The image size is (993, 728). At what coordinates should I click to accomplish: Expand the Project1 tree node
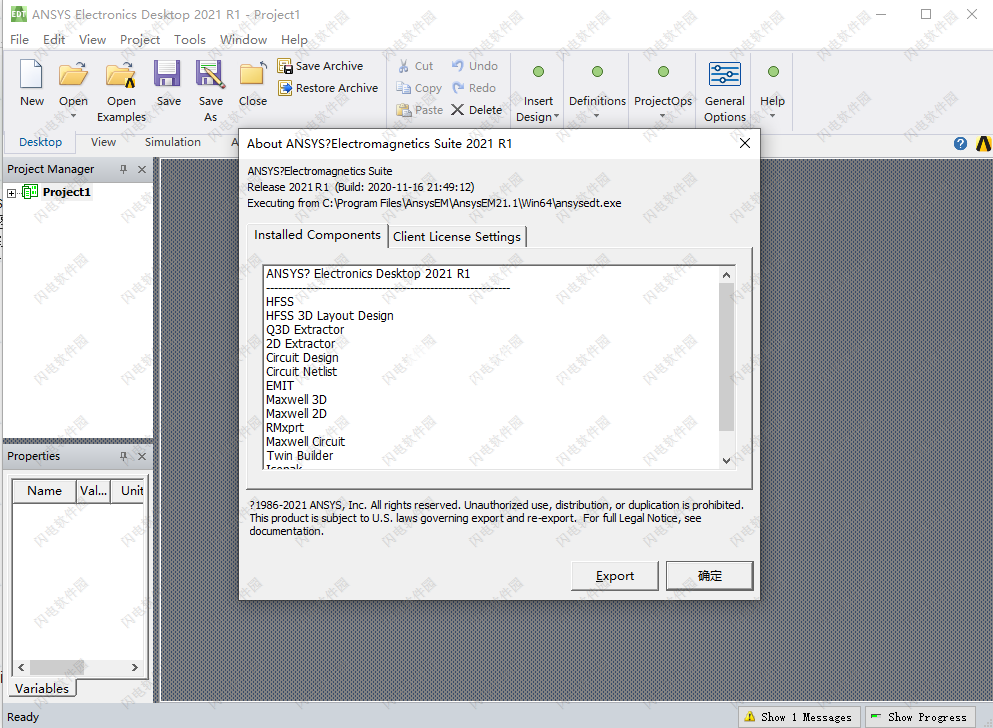(11, 193)
